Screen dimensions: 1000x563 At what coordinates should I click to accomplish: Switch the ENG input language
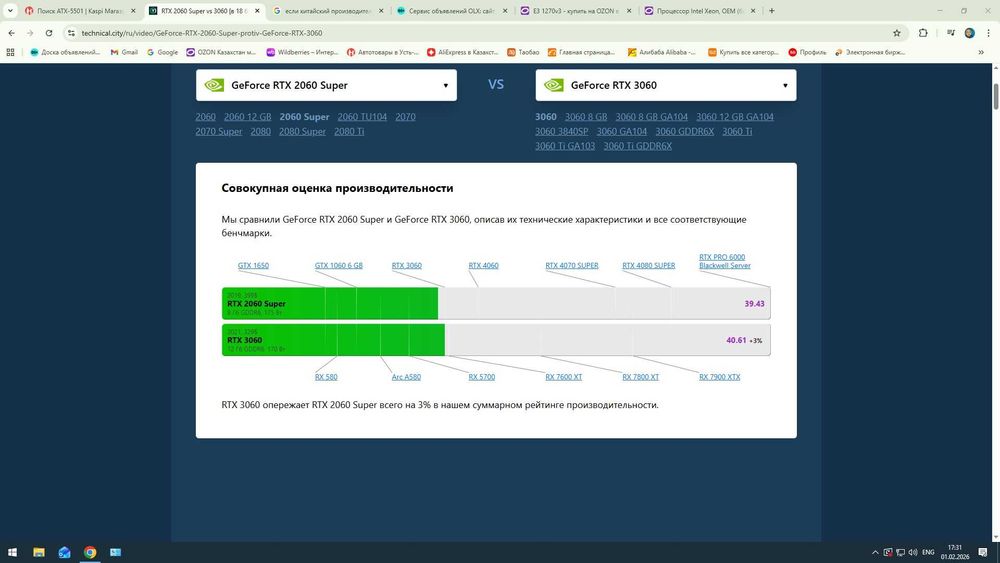point(928,552)
